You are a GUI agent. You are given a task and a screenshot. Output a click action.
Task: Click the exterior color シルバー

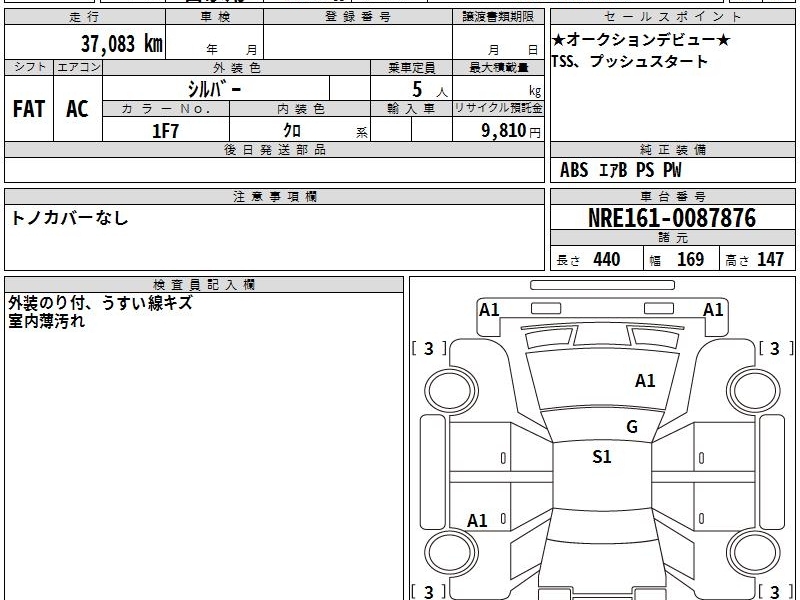215,89
